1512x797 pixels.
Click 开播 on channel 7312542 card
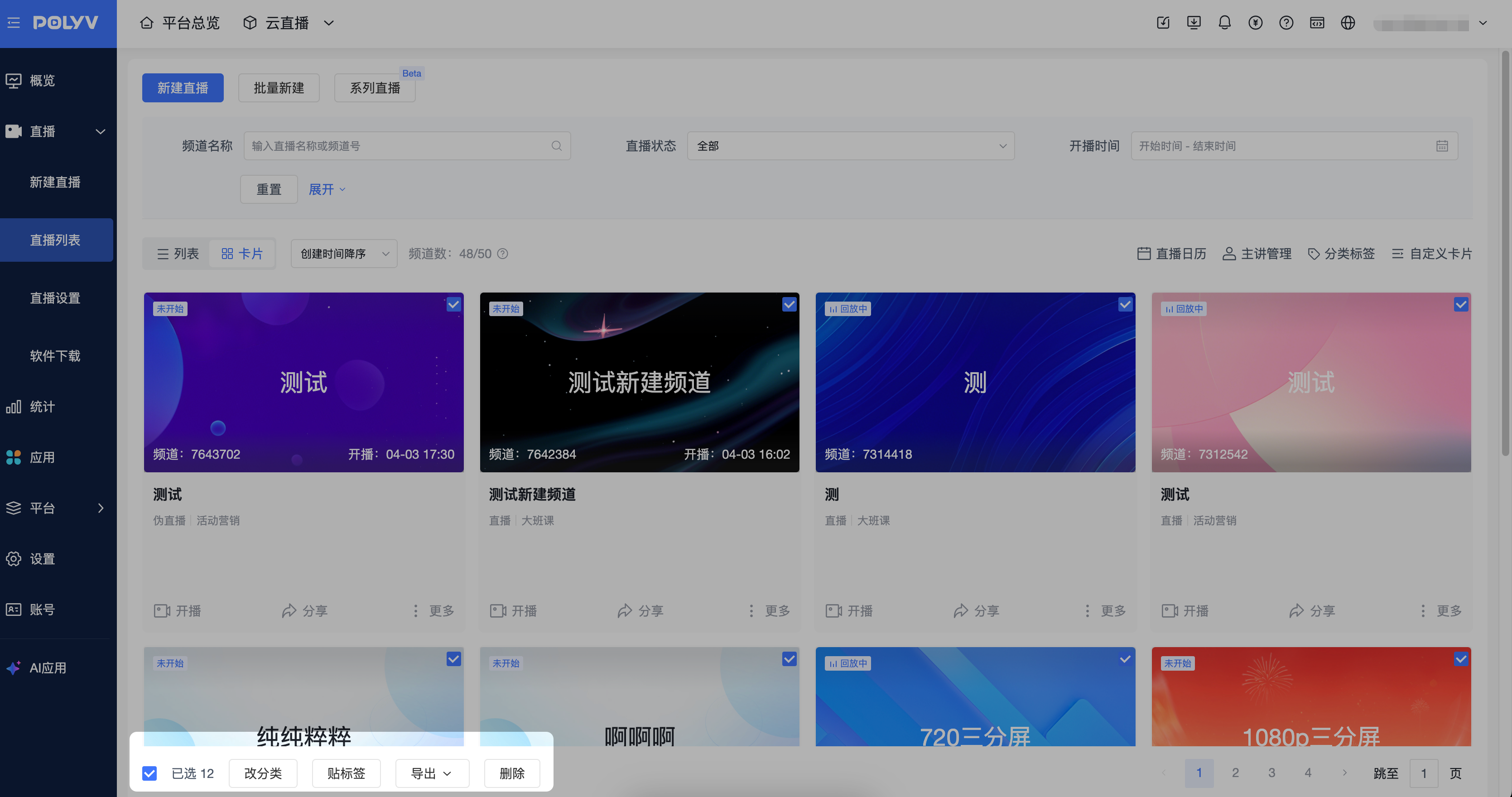click(x=1185, y=611)
